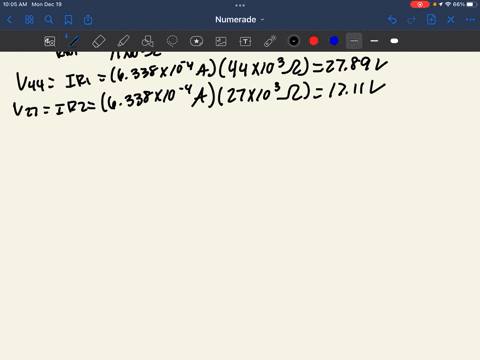Select the Lasso tool
Viewport: 480px width, 360px height.
click(x=172, y=41)
